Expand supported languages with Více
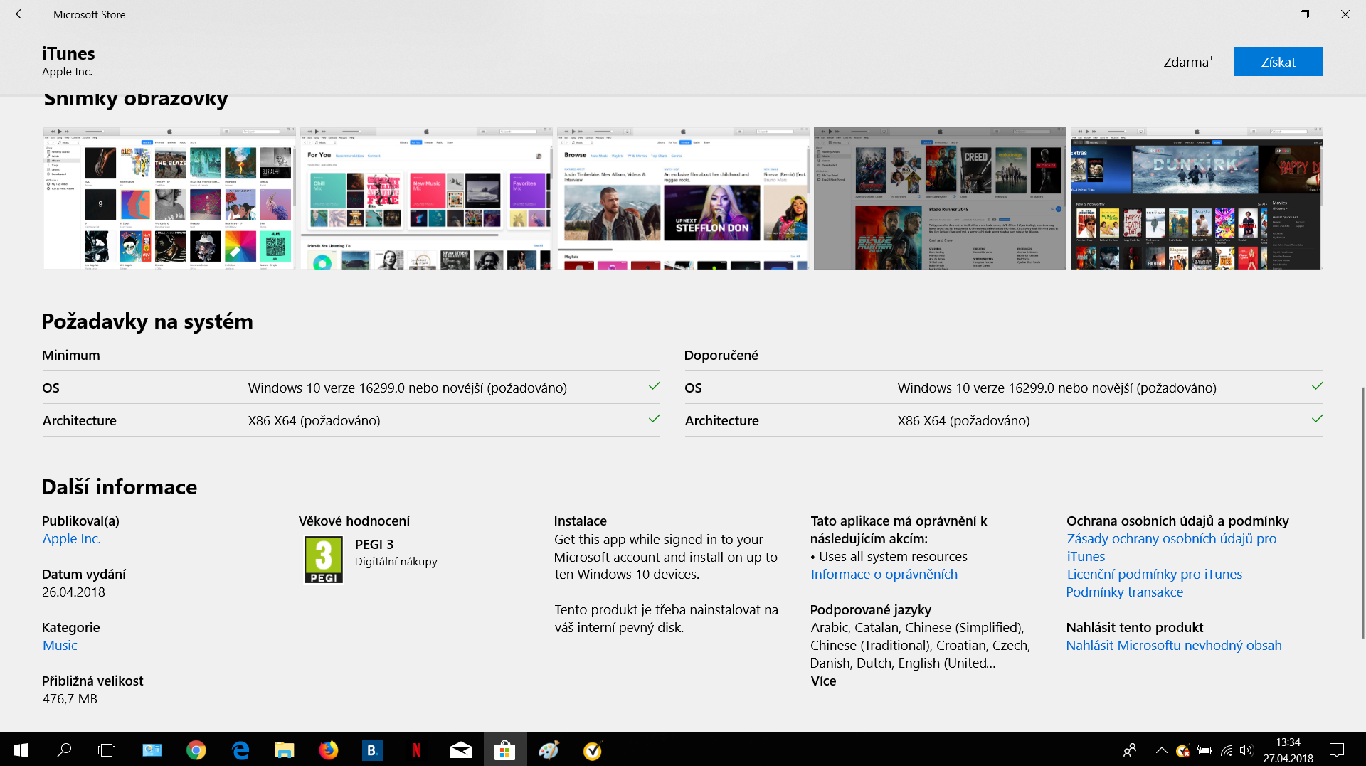 tap(823, 681)
